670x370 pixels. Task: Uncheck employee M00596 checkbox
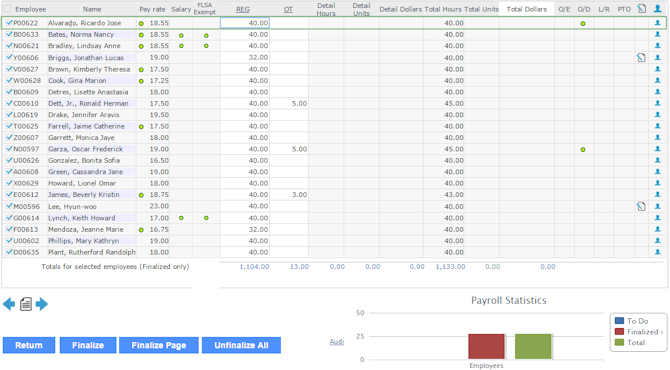click(9, 206)
